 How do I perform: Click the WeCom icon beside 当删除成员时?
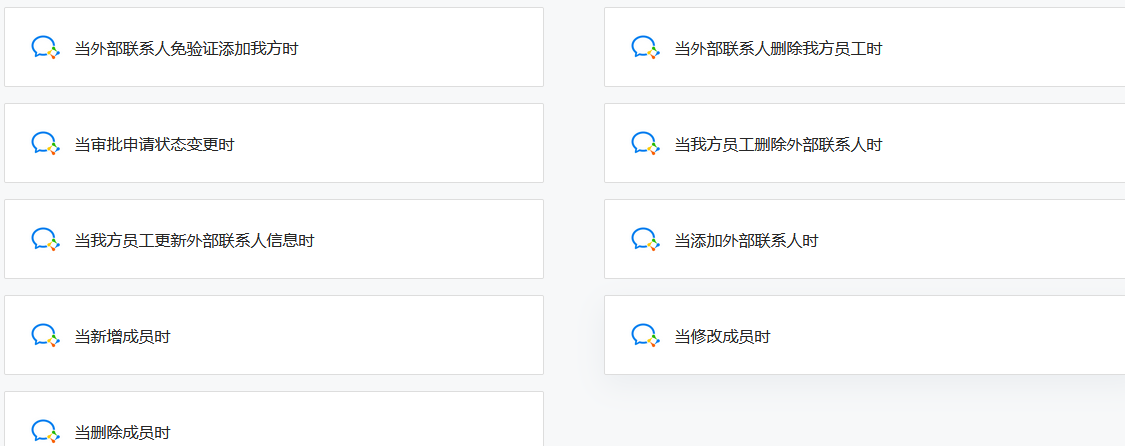point(45,432)
